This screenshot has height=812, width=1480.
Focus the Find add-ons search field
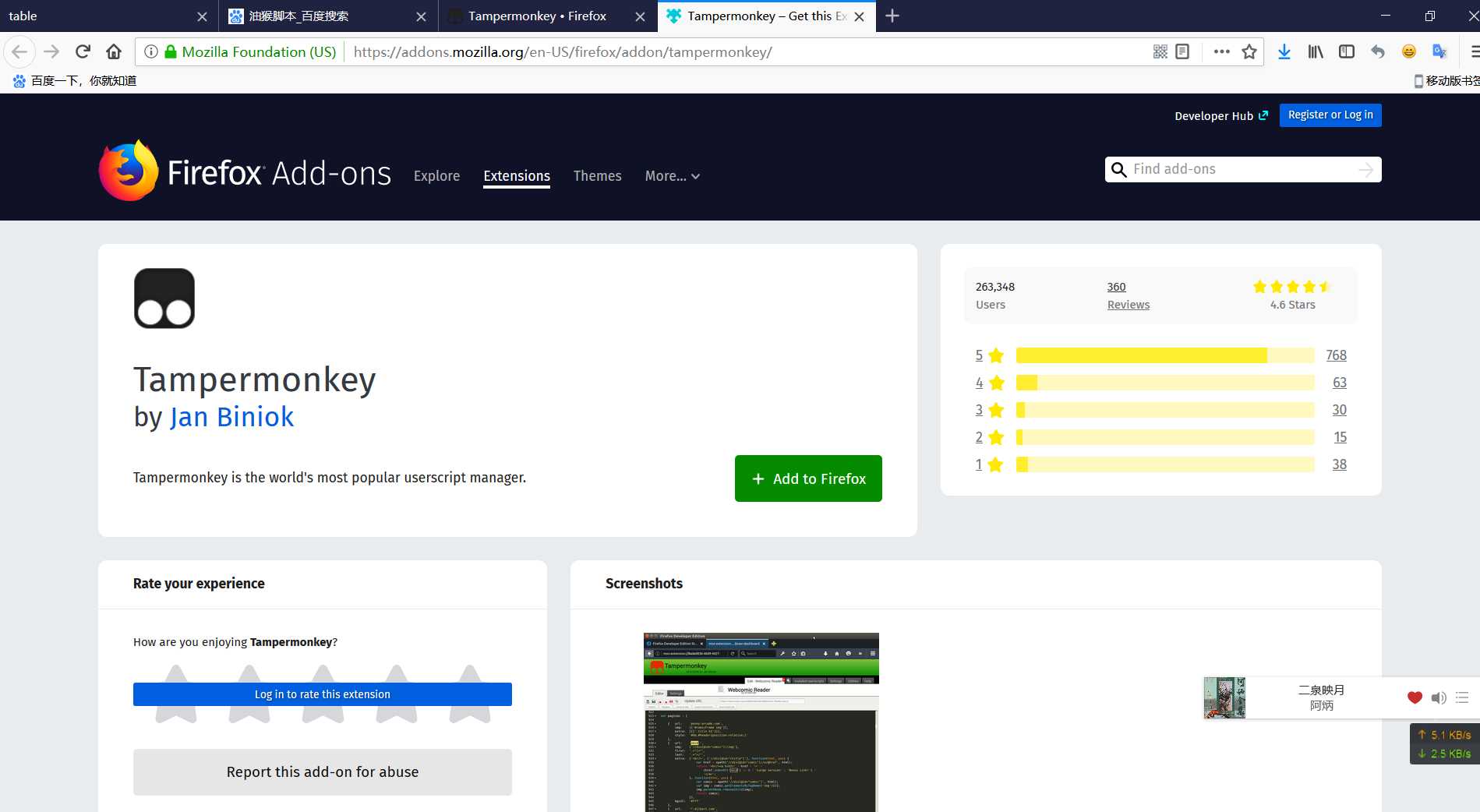pos(1243,169)
